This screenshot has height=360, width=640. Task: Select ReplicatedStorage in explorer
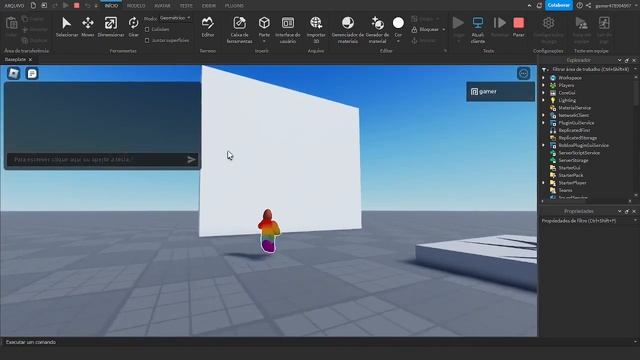[577, 138]
